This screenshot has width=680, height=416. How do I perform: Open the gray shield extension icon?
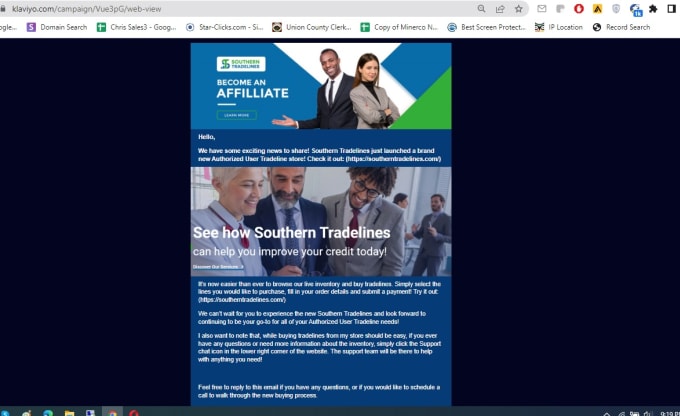click(x=616, y=8)
